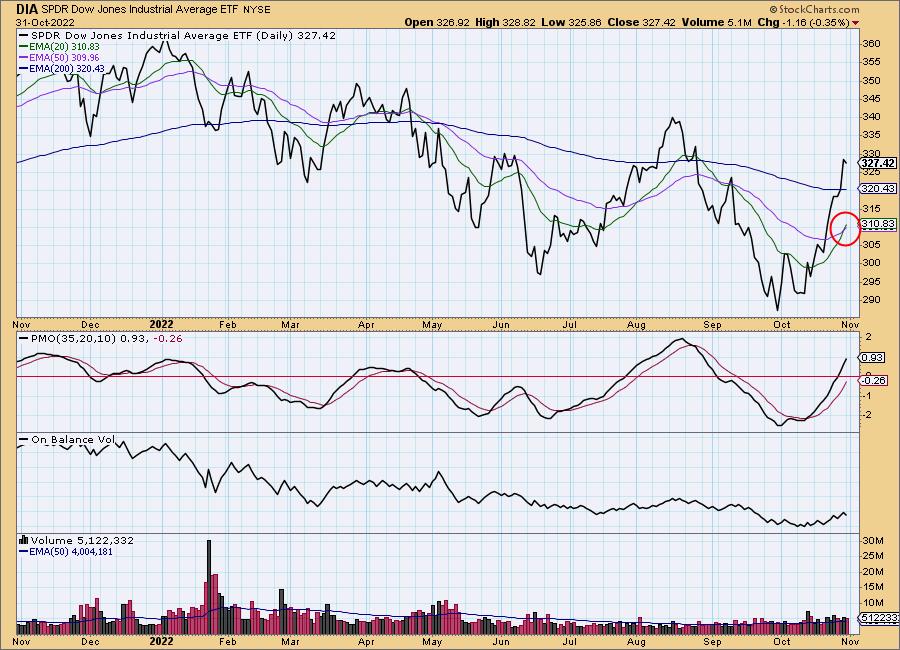This screenshot has height=650, width=900.
Task: Click the EMA(200) 320.43 legend text
Action: 67,68
